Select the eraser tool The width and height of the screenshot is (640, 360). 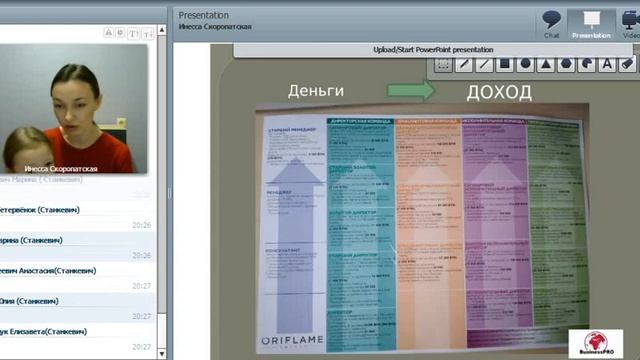[x=627, y=64]
